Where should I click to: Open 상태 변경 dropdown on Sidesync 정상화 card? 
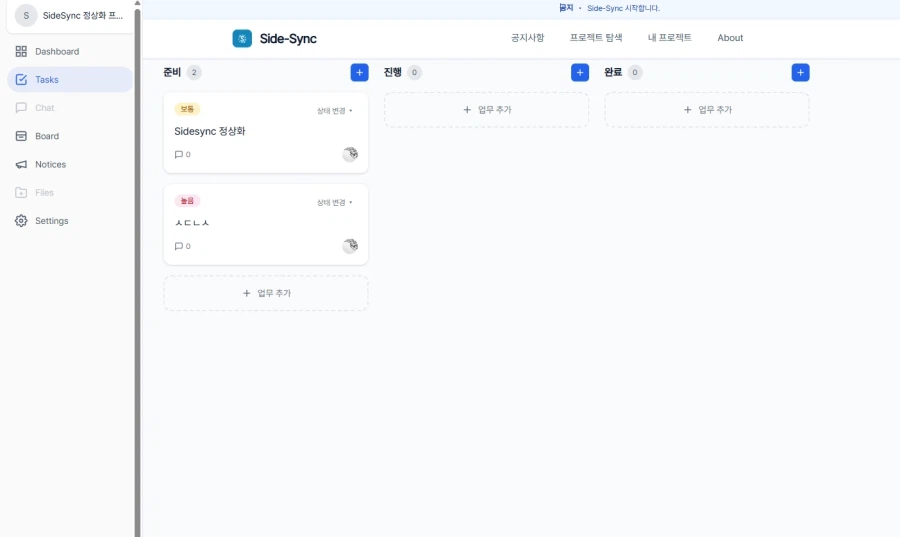(335, 111)
